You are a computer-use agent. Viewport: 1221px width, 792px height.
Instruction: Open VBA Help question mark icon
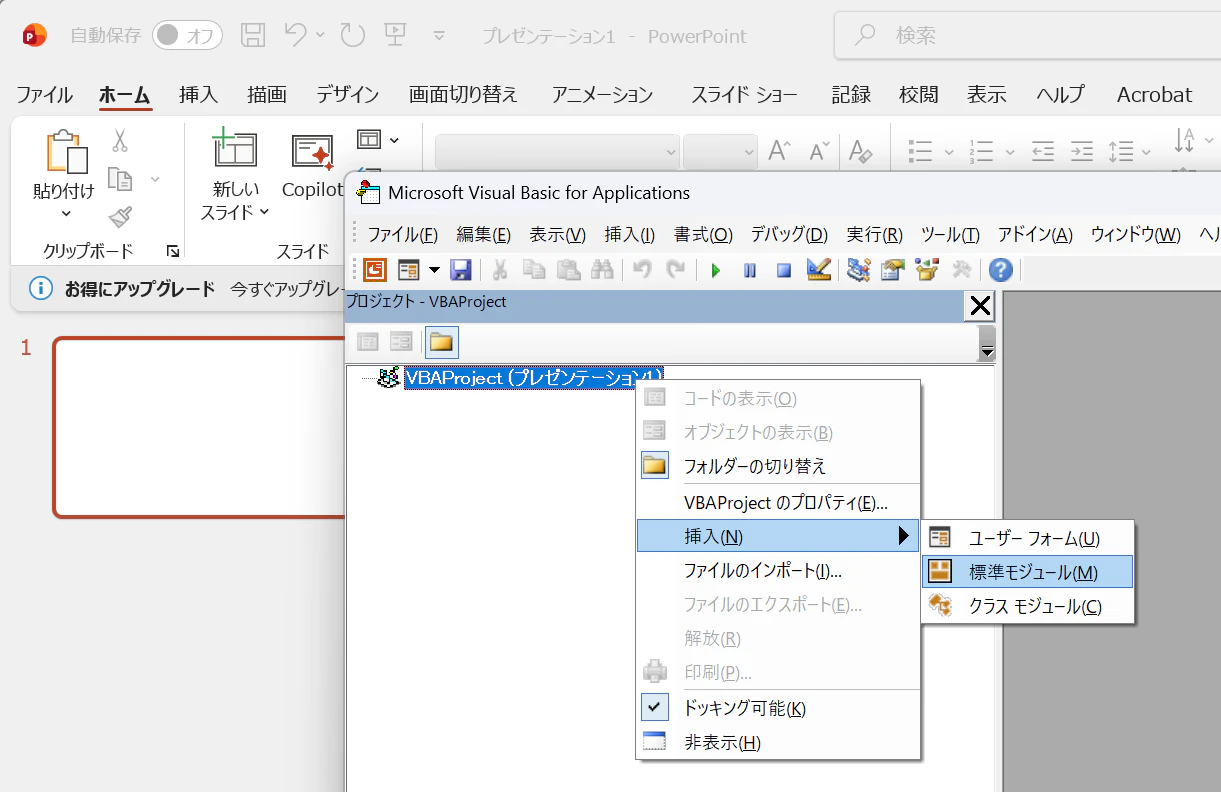point(1000,270)
